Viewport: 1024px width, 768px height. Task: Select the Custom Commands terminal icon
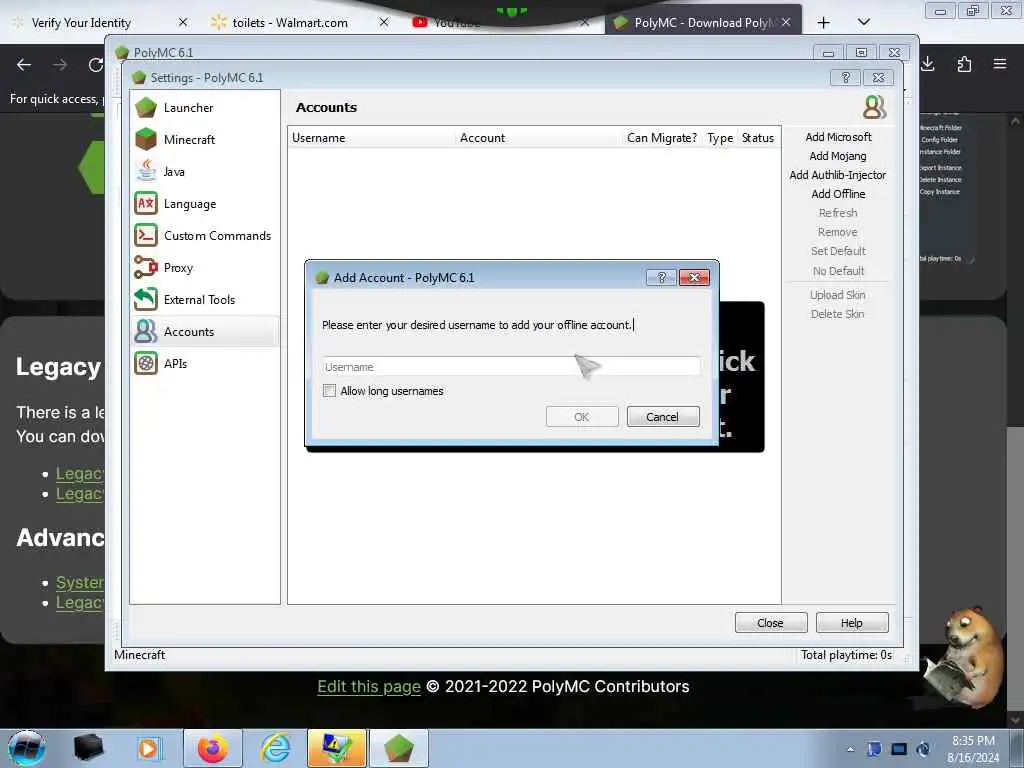pos(146,235)
